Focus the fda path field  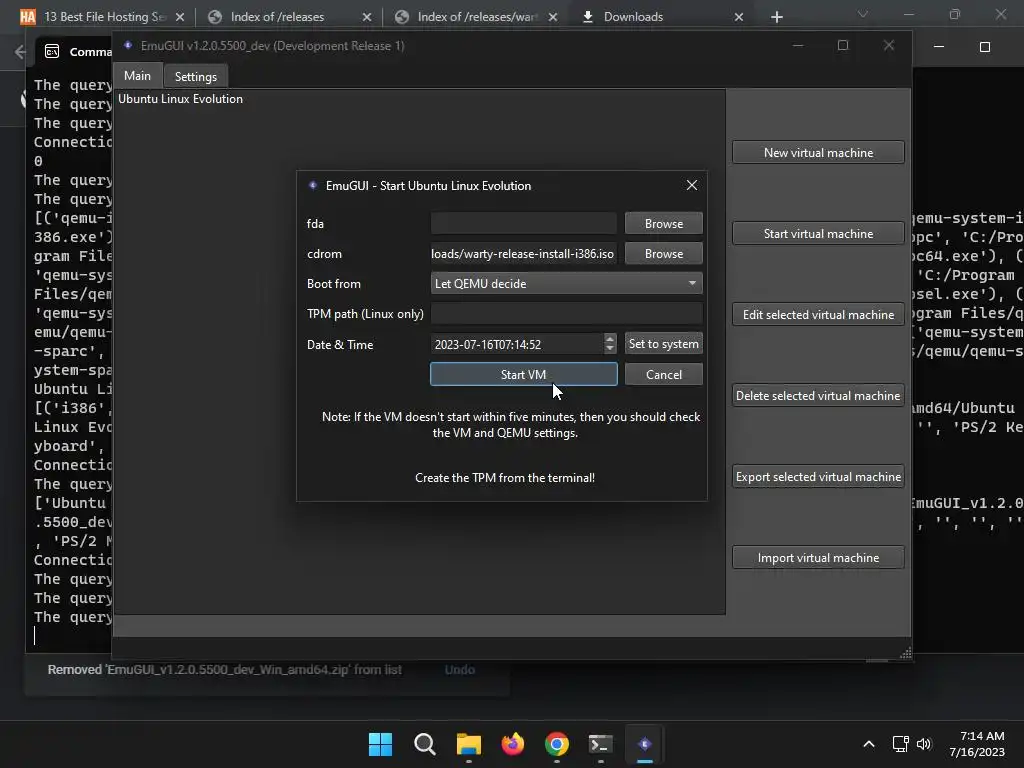pyautogui.click(x=523, y=223)
